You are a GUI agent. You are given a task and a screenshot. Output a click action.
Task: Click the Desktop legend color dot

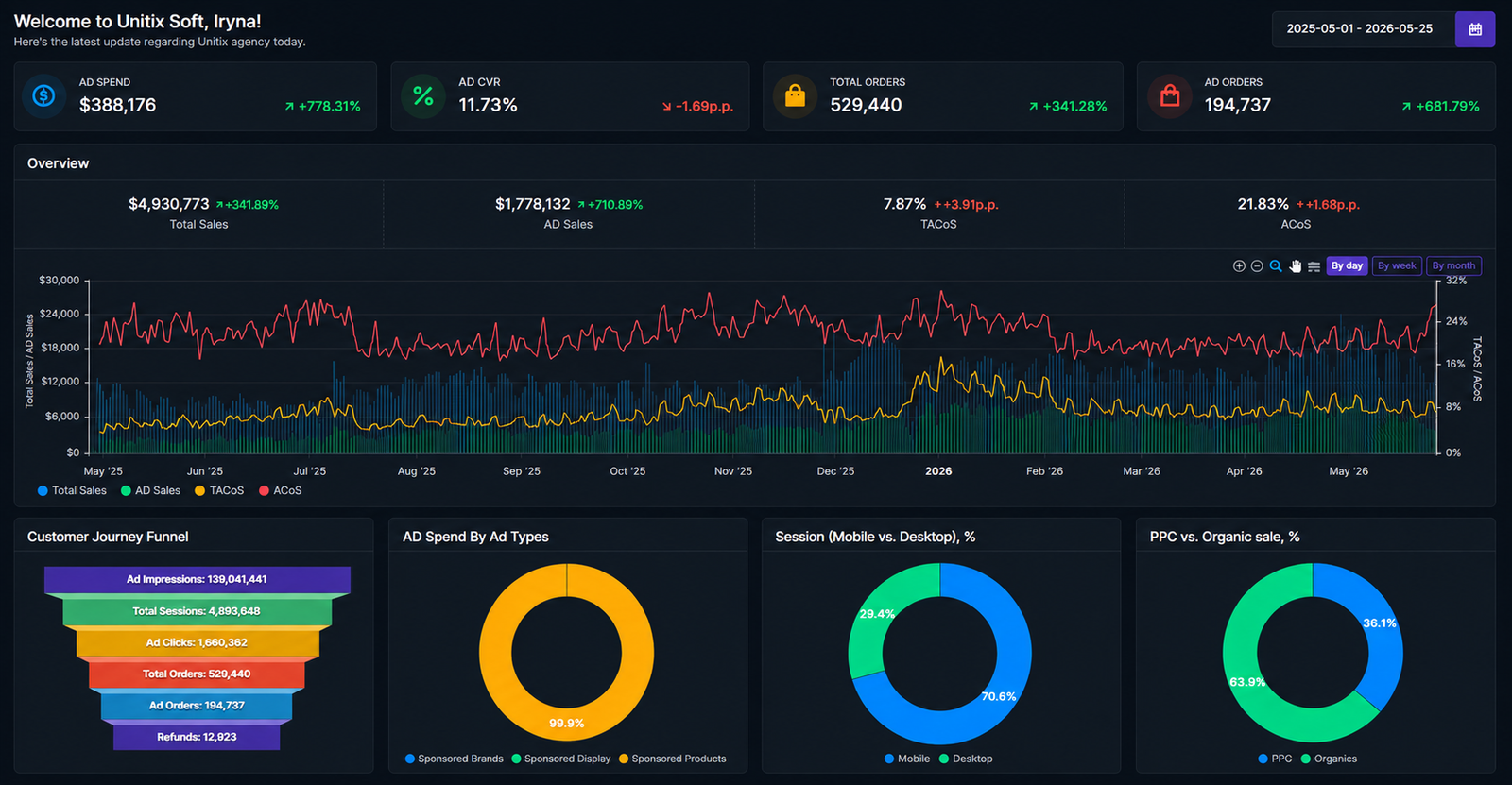944,759
